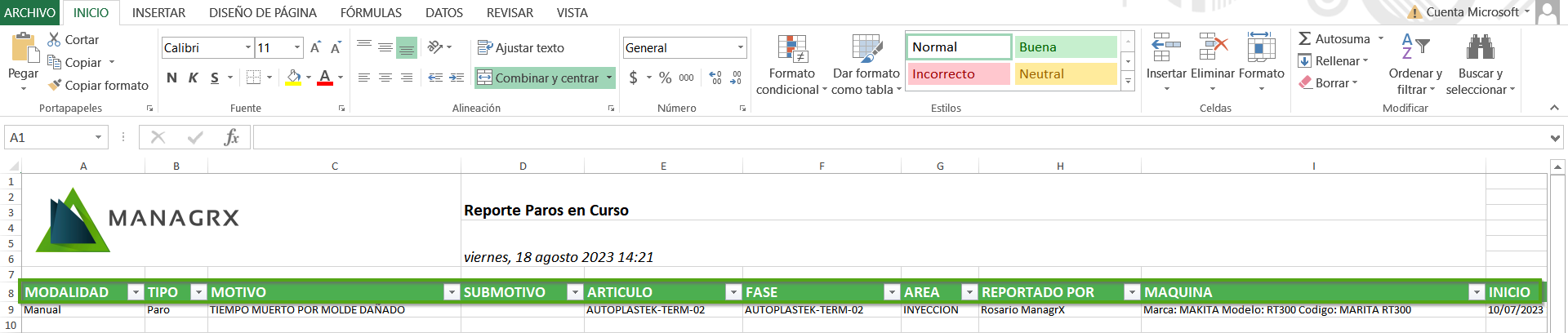Click the Combinar y centrar button
The image size is (1568, 333).
(x=539, y=78)
